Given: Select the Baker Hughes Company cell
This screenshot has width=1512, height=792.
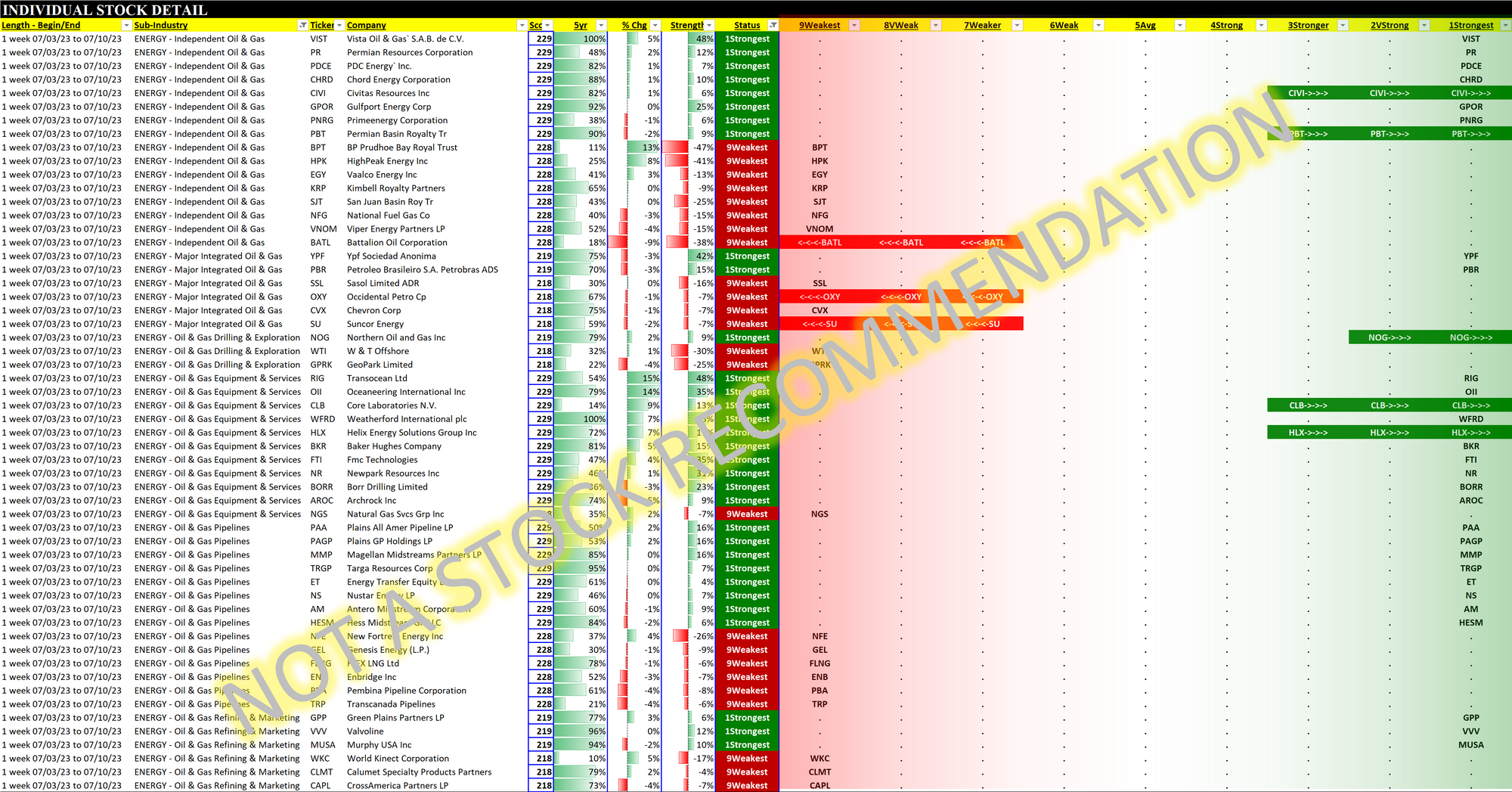Looking at the screenshot, I should (x=436, y=446).
